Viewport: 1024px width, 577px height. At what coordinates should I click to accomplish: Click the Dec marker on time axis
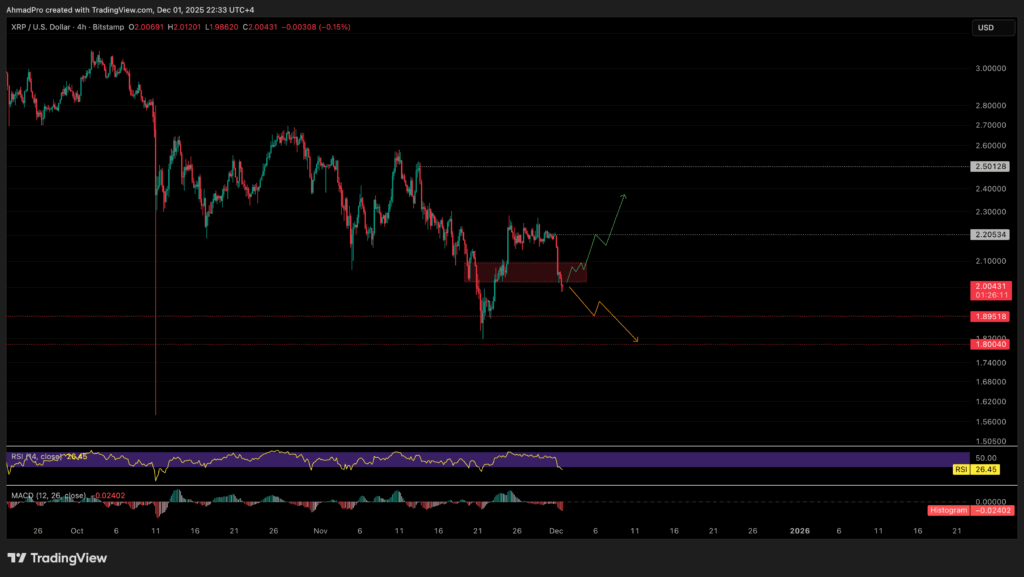556,532
